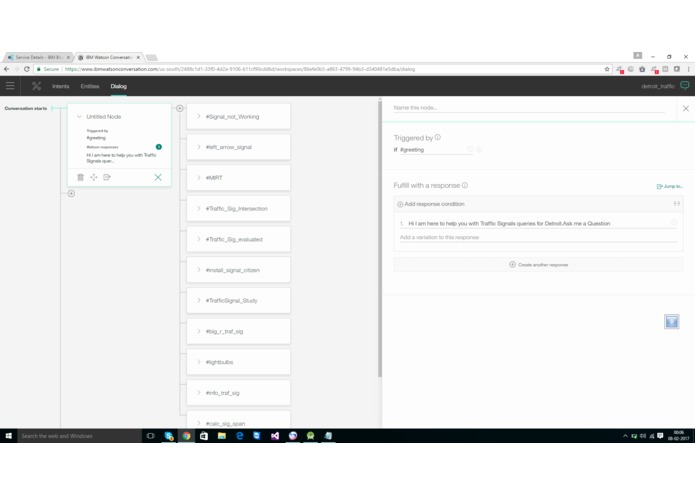
Task: Expand the #big_r_traf_sig node
Action: (199, 331)
